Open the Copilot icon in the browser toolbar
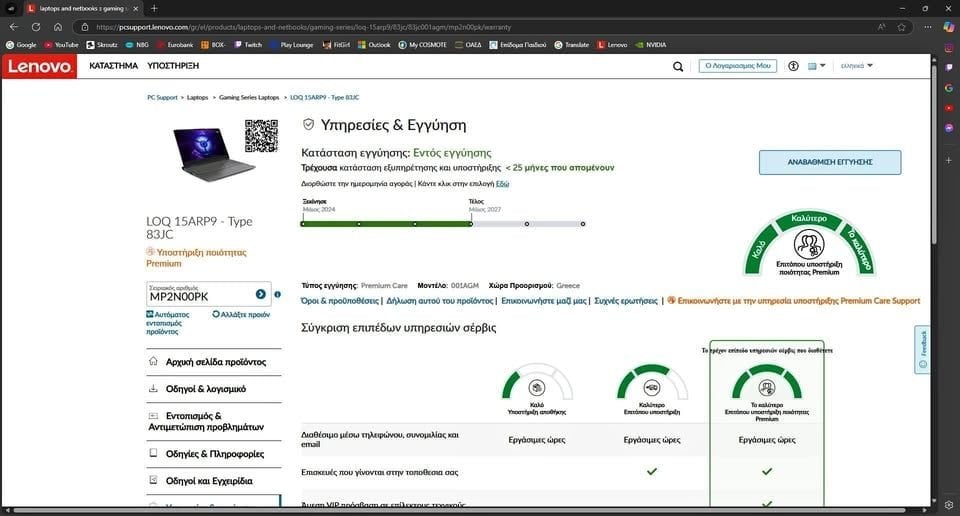The image size is (960, 516). click(948, 27)
